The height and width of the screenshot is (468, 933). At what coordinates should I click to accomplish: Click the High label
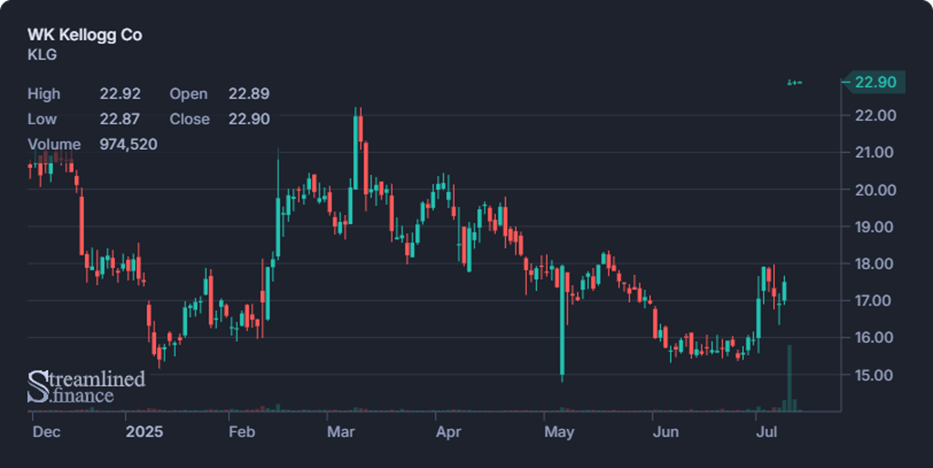point(43,94)
